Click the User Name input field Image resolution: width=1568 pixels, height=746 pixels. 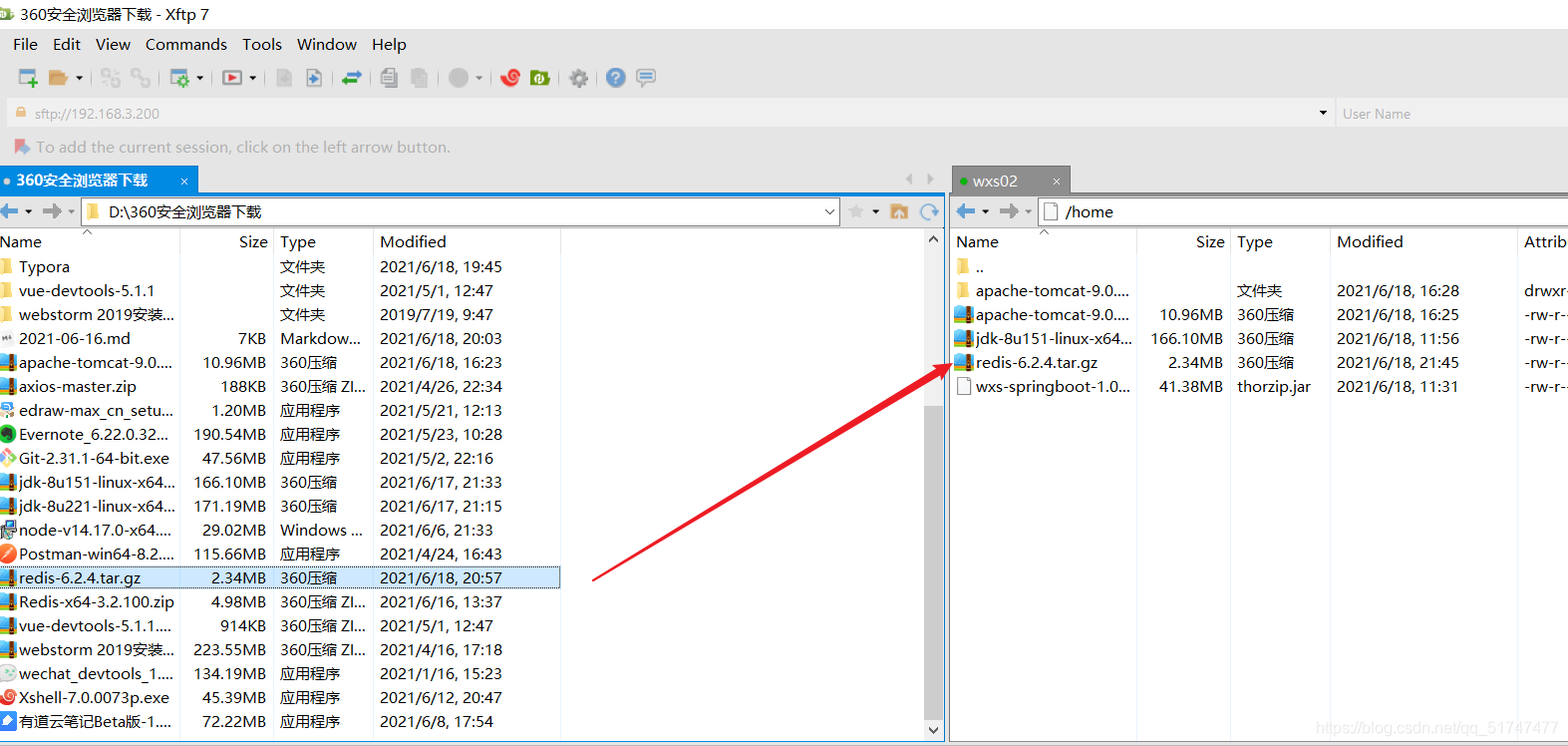(x=1453, y=113)
